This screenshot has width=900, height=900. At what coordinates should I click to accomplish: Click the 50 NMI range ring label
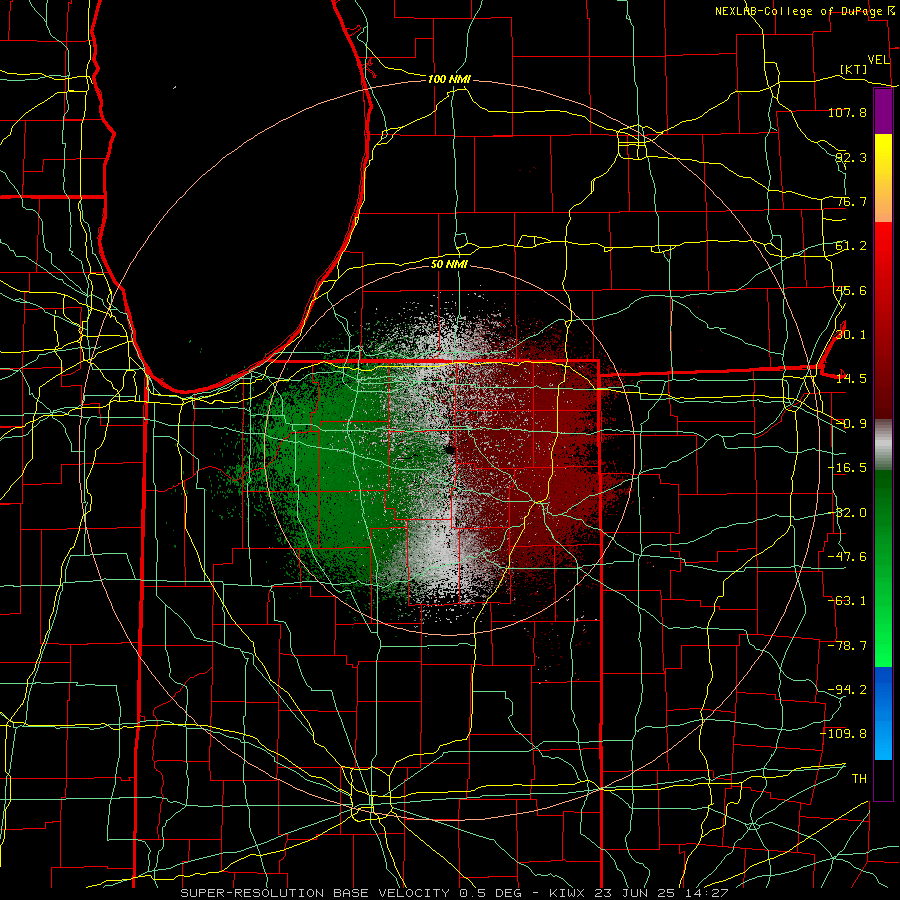point(449,264)
